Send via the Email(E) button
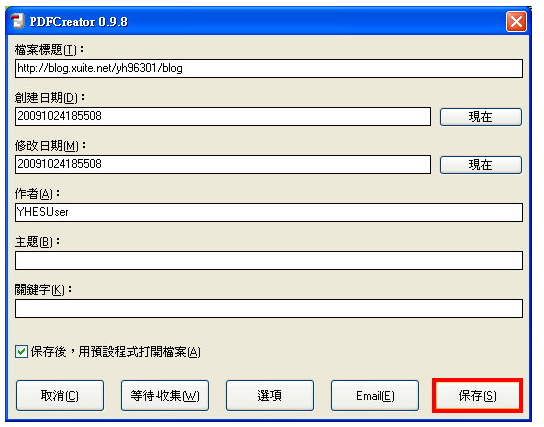The image size is (544, 427). (x=375, y=395)
